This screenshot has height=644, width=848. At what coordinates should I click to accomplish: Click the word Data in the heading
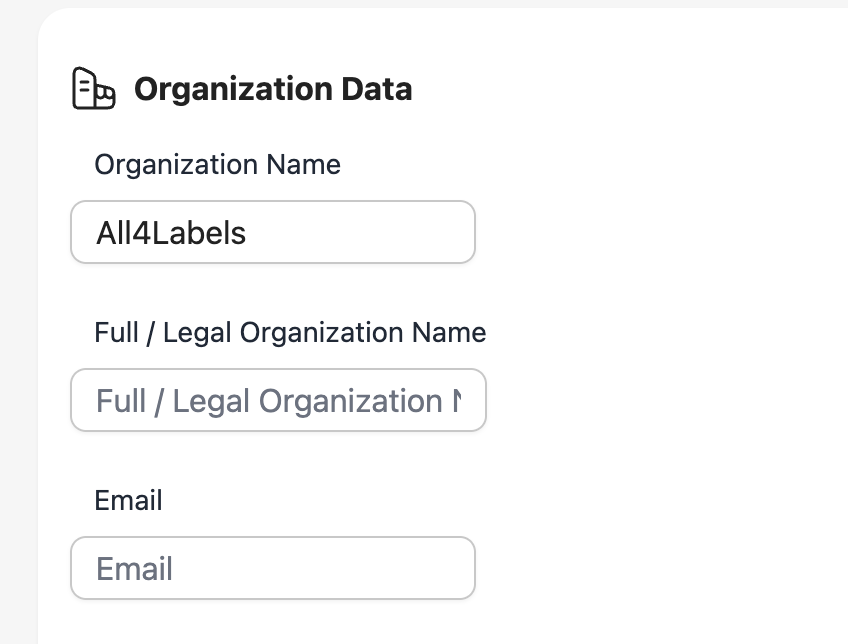tap(374, 89)
